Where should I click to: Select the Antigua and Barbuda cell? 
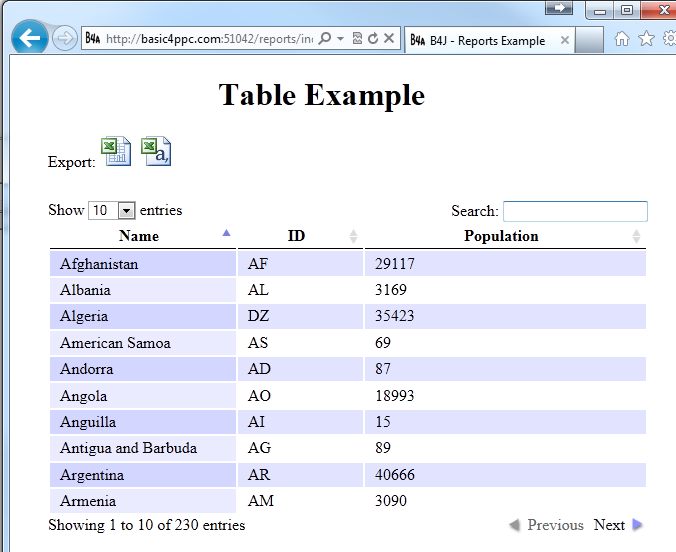(143, 448)
